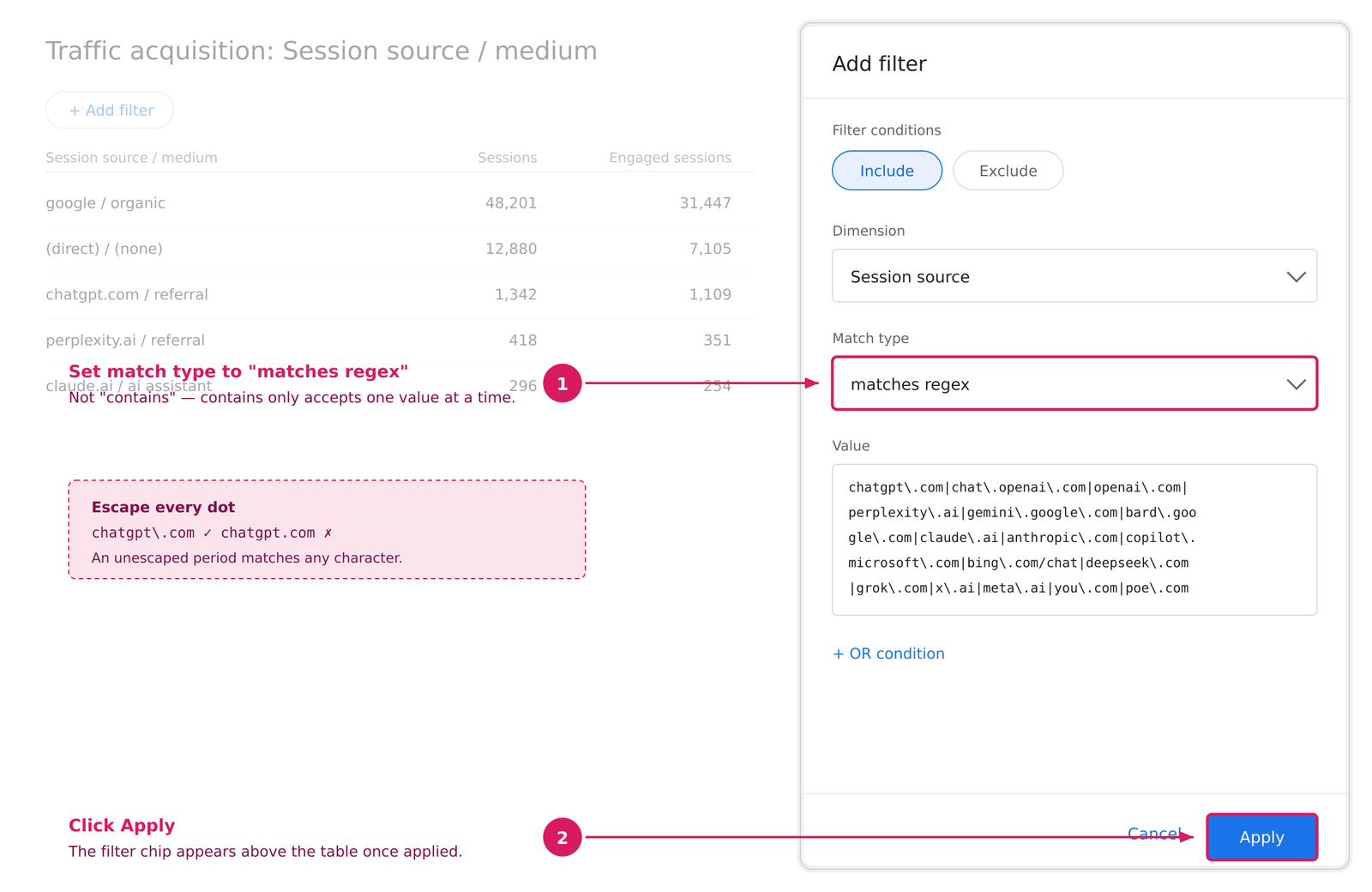Select the (direct) / (none) row
The height and width of the screenshot is (892, 1372).
coord(400,249)
